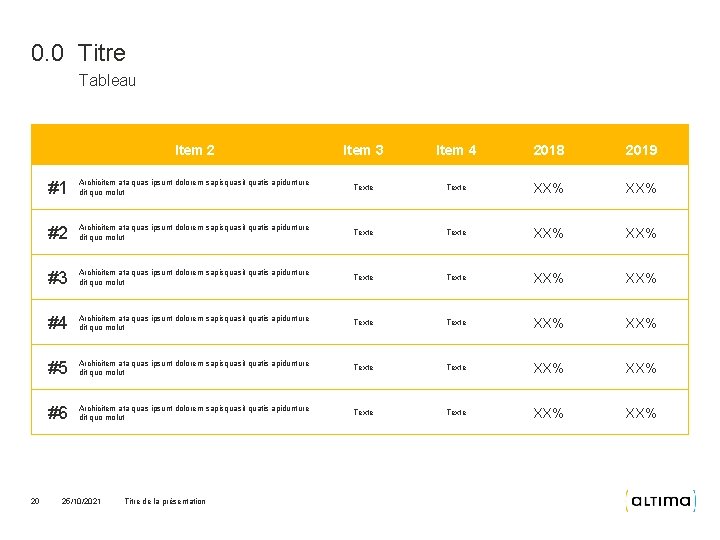Click the slide title 'Titre'

pos(101,52)
